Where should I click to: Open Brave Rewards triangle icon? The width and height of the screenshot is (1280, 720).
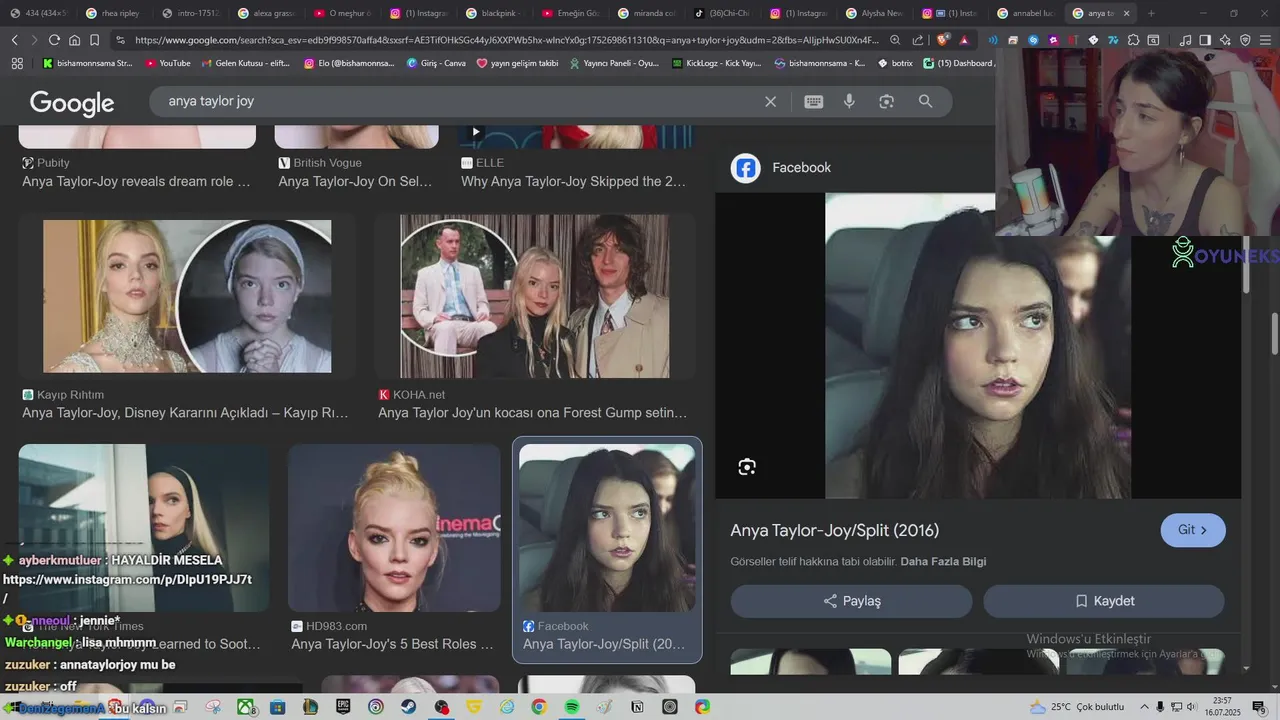pos(964,40)
